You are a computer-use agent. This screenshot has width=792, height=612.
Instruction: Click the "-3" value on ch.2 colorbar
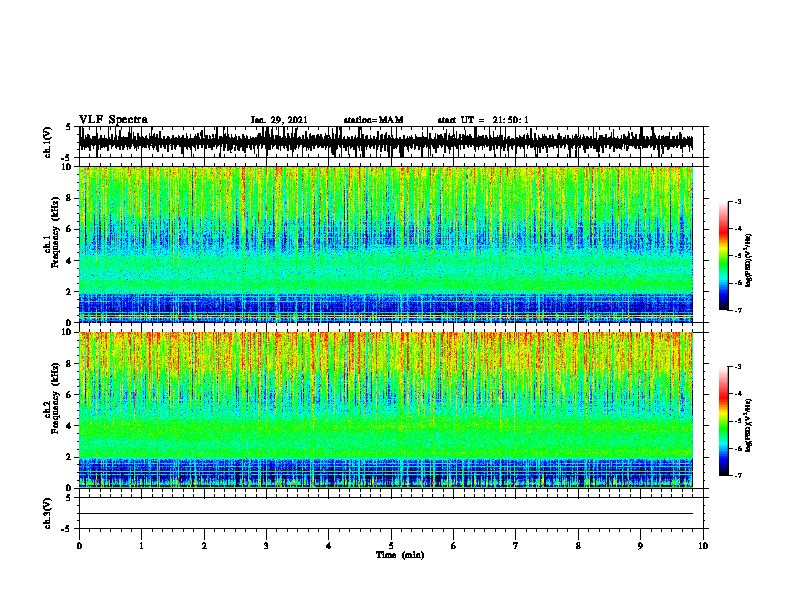(738, 367)
